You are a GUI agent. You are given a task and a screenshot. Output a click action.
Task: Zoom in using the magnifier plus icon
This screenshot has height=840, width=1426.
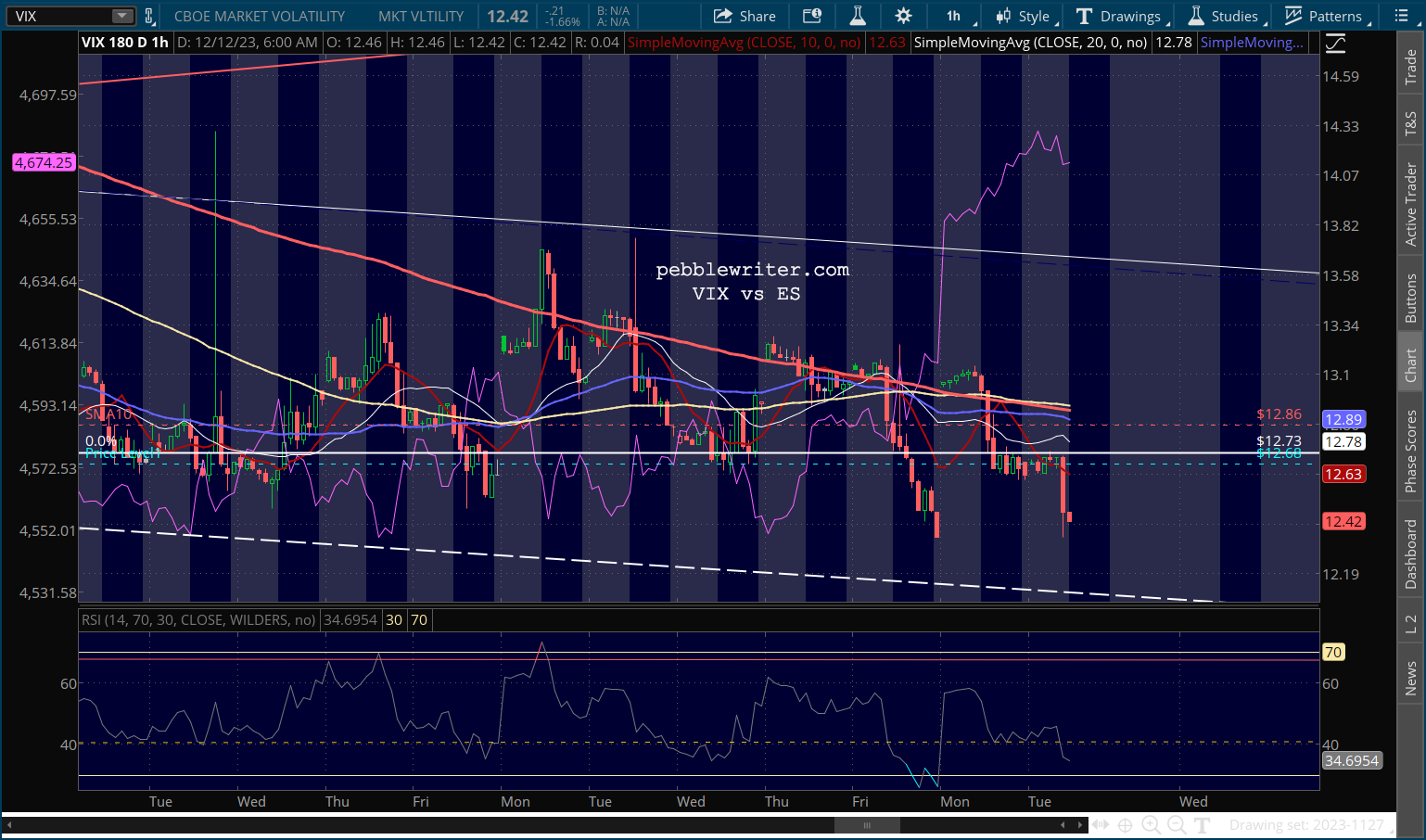(x=1151, y=824)
